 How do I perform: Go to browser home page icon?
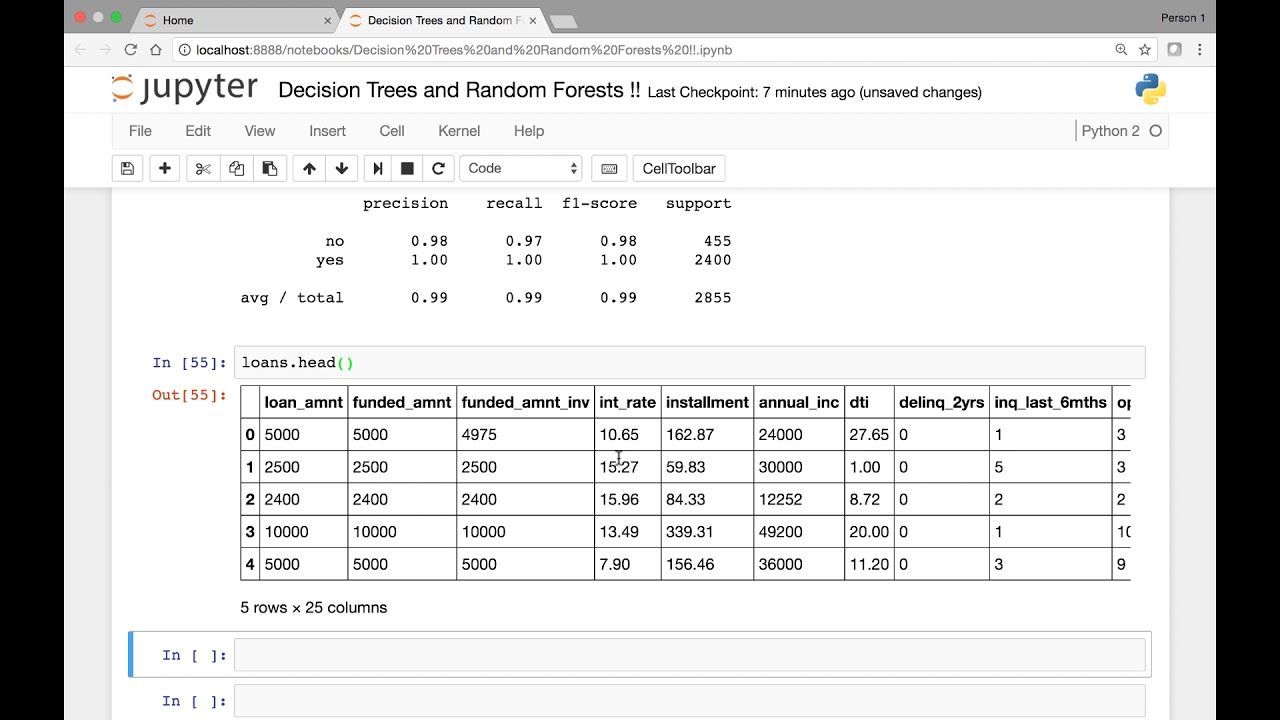156,49
